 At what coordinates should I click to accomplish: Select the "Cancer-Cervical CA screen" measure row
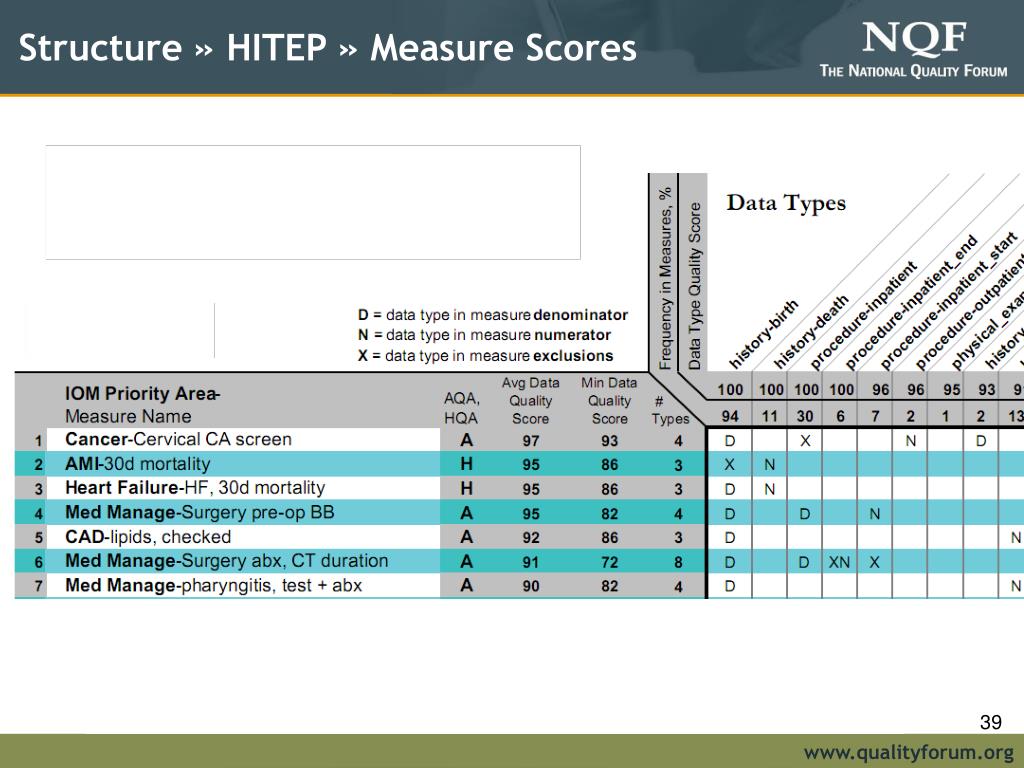[x=178, y=440]
